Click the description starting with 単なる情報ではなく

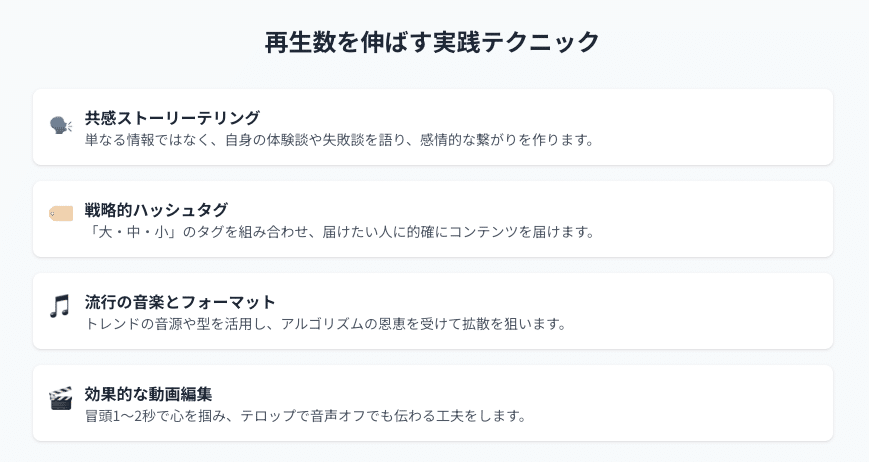click(x=340, y=140)
